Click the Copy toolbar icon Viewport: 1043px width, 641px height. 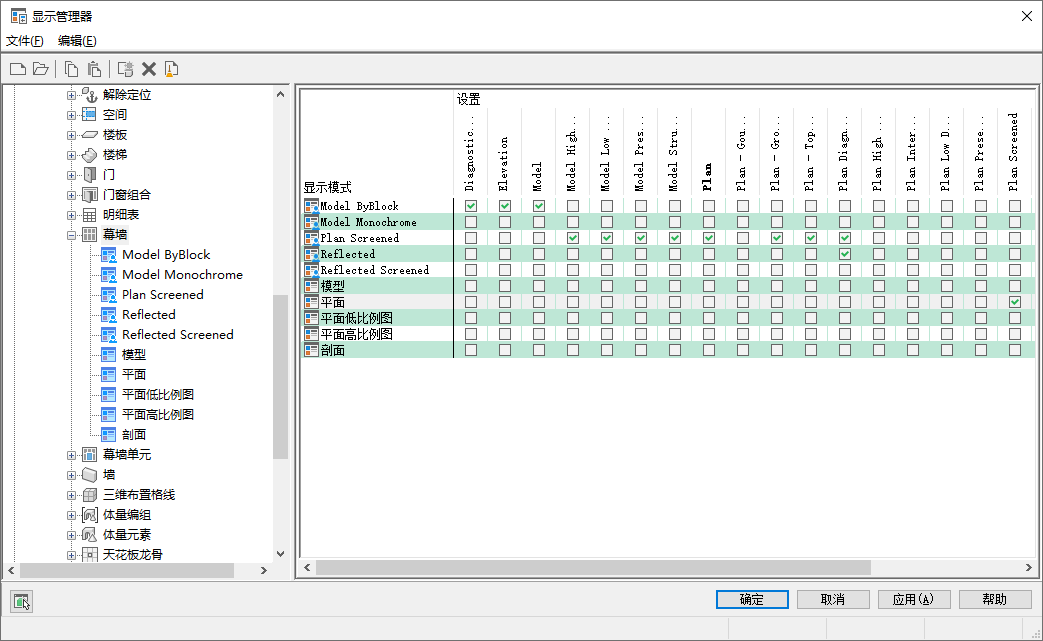(x=71, y=69)
